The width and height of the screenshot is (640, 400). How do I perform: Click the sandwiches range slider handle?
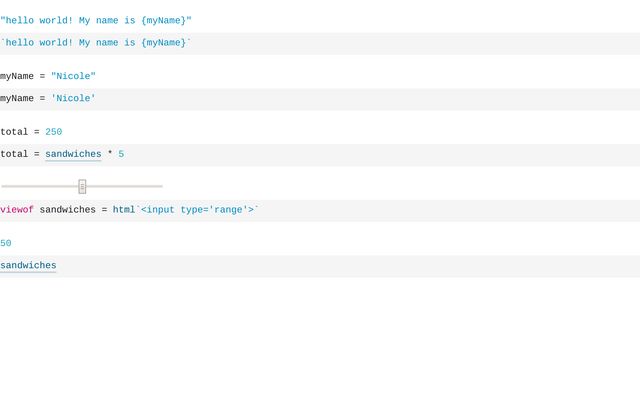tap(82, 186)
